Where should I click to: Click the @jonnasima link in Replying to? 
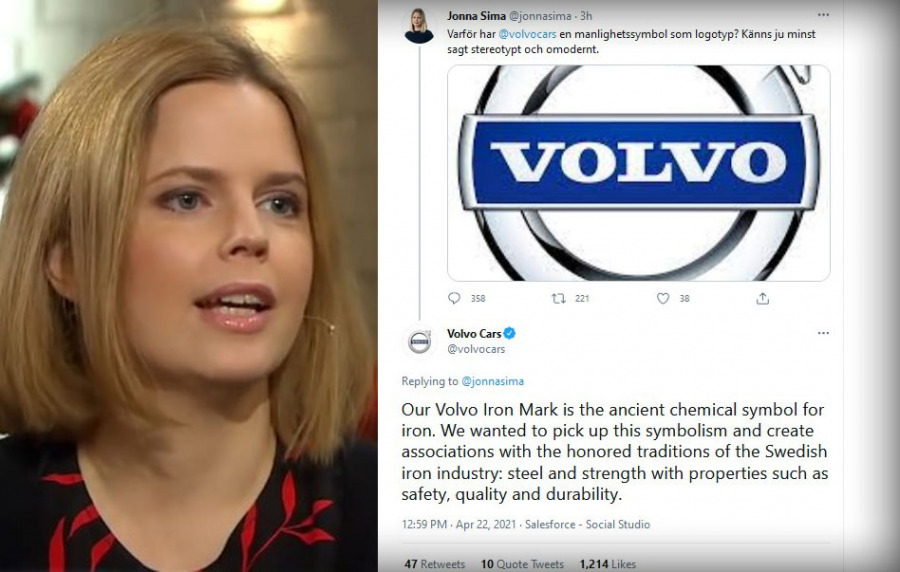pyautogui.click(x=492, y=381)
